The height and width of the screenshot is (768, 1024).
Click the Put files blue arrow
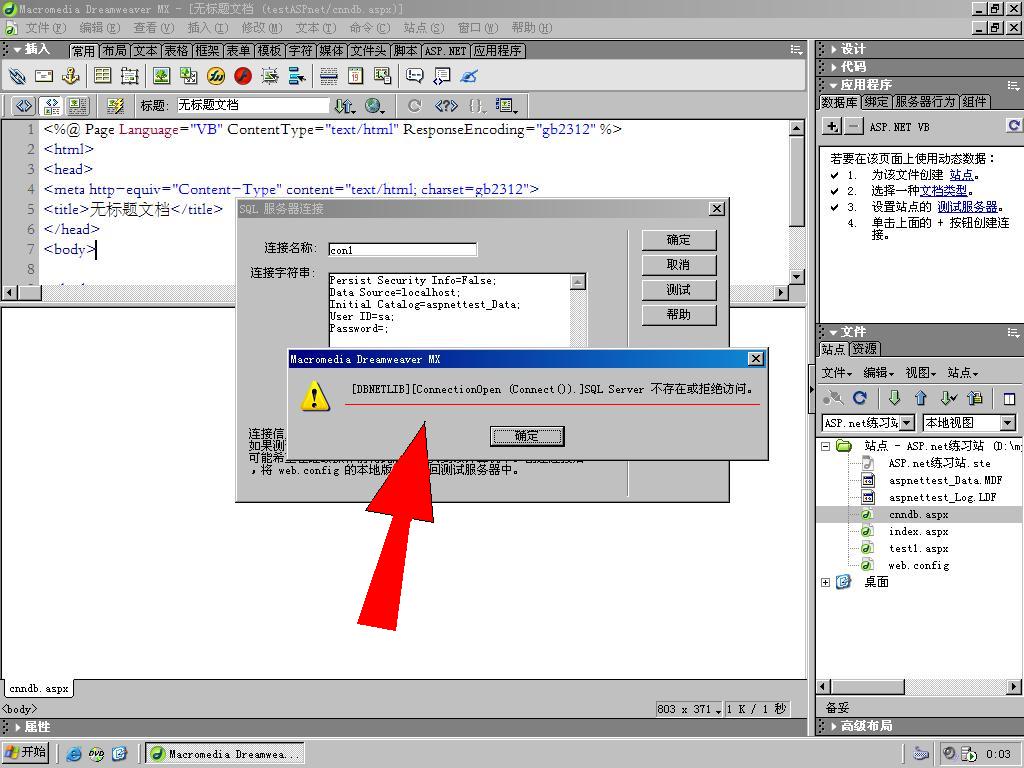[x=921, y=398]
